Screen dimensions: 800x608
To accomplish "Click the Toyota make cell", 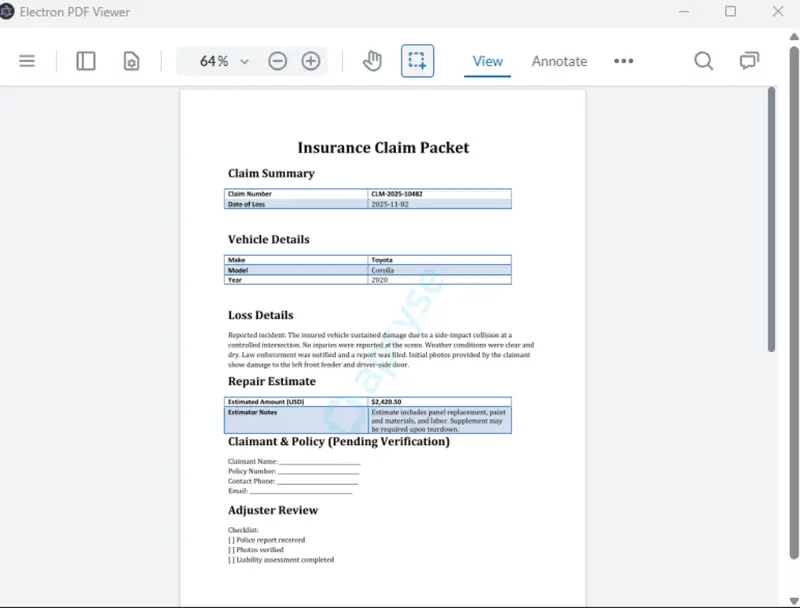I will click(439, 260).
